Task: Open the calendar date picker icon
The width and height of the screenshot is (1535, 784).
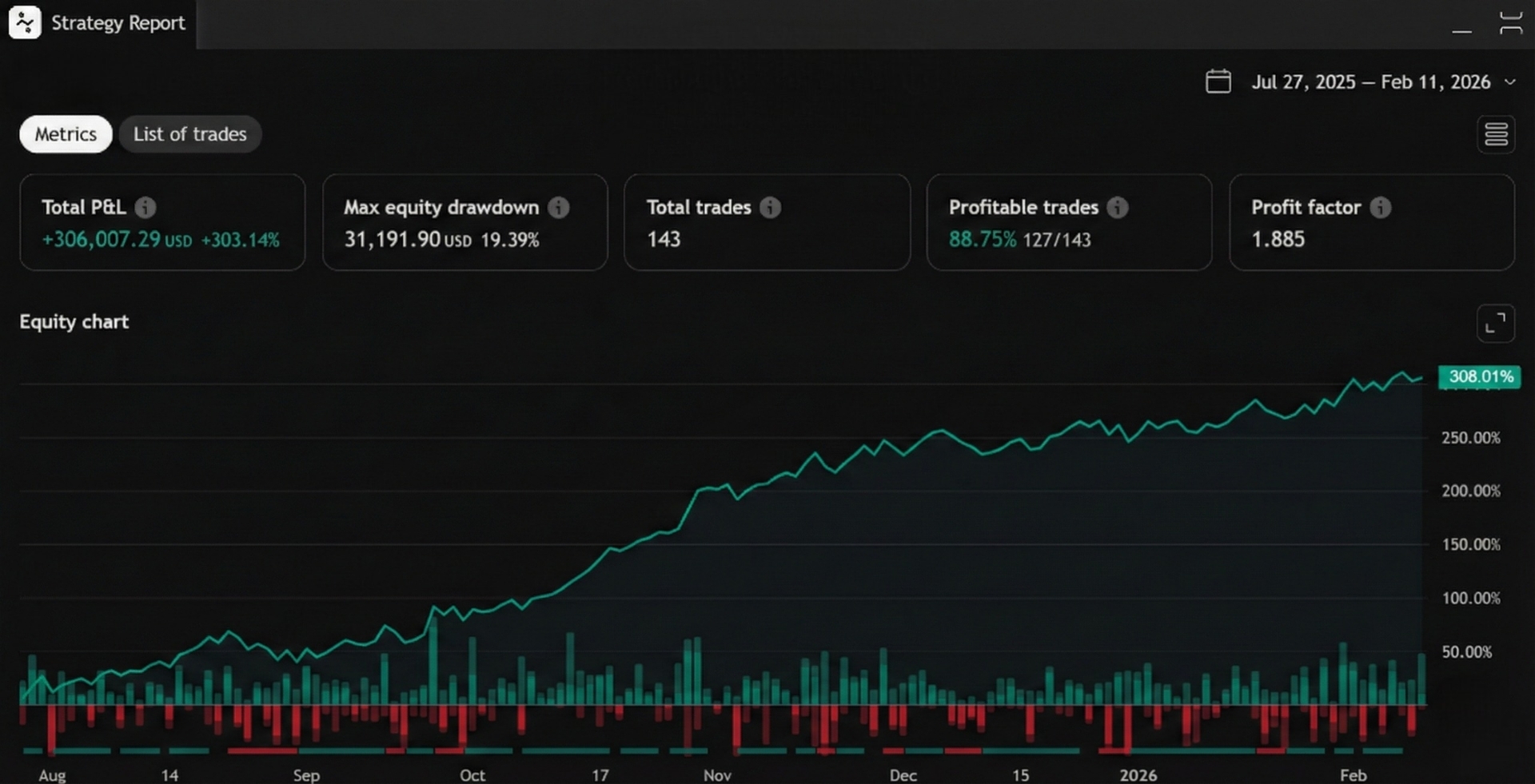Action: [x=1218, y=82]
